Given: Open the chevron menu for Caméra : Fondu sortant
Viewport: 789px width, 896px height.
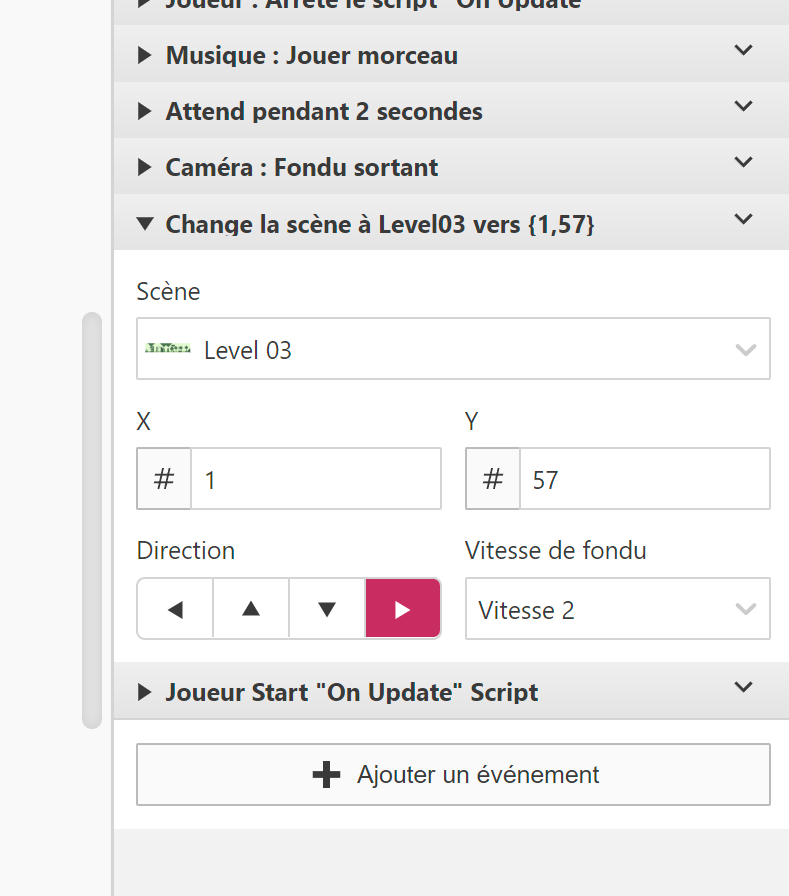Looking at the screenshot, I should (743, 162).
